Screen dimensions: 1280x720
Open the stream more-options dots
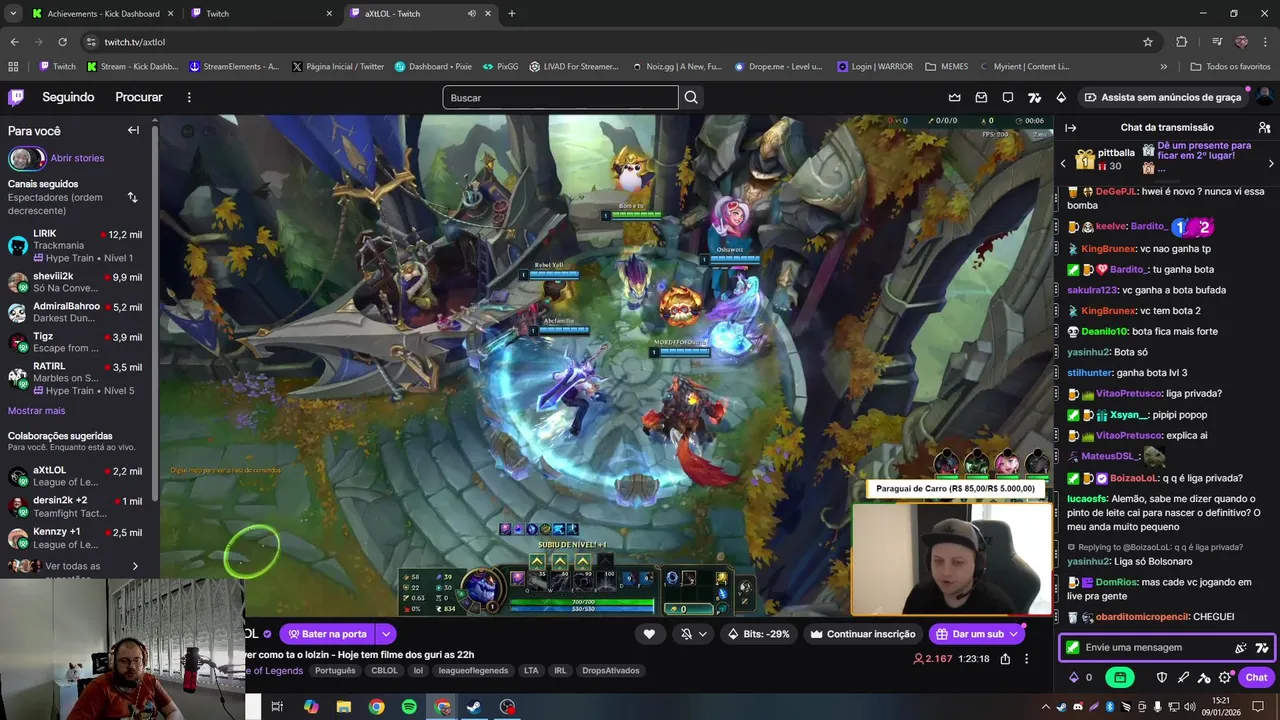tap(1026, 659)
